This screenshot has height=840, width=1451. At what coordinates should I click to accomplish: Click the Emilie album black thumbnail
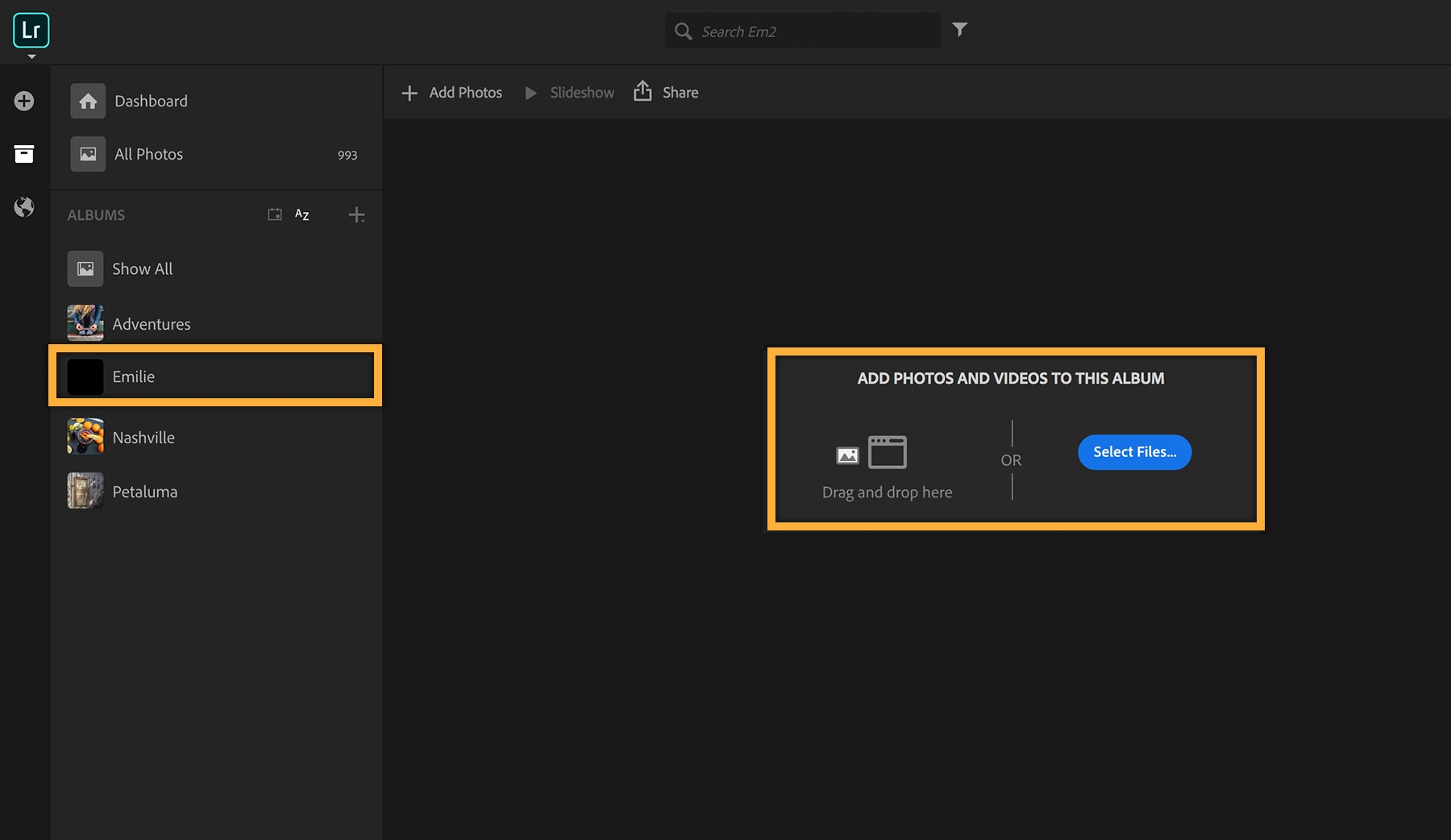point(85,376)
